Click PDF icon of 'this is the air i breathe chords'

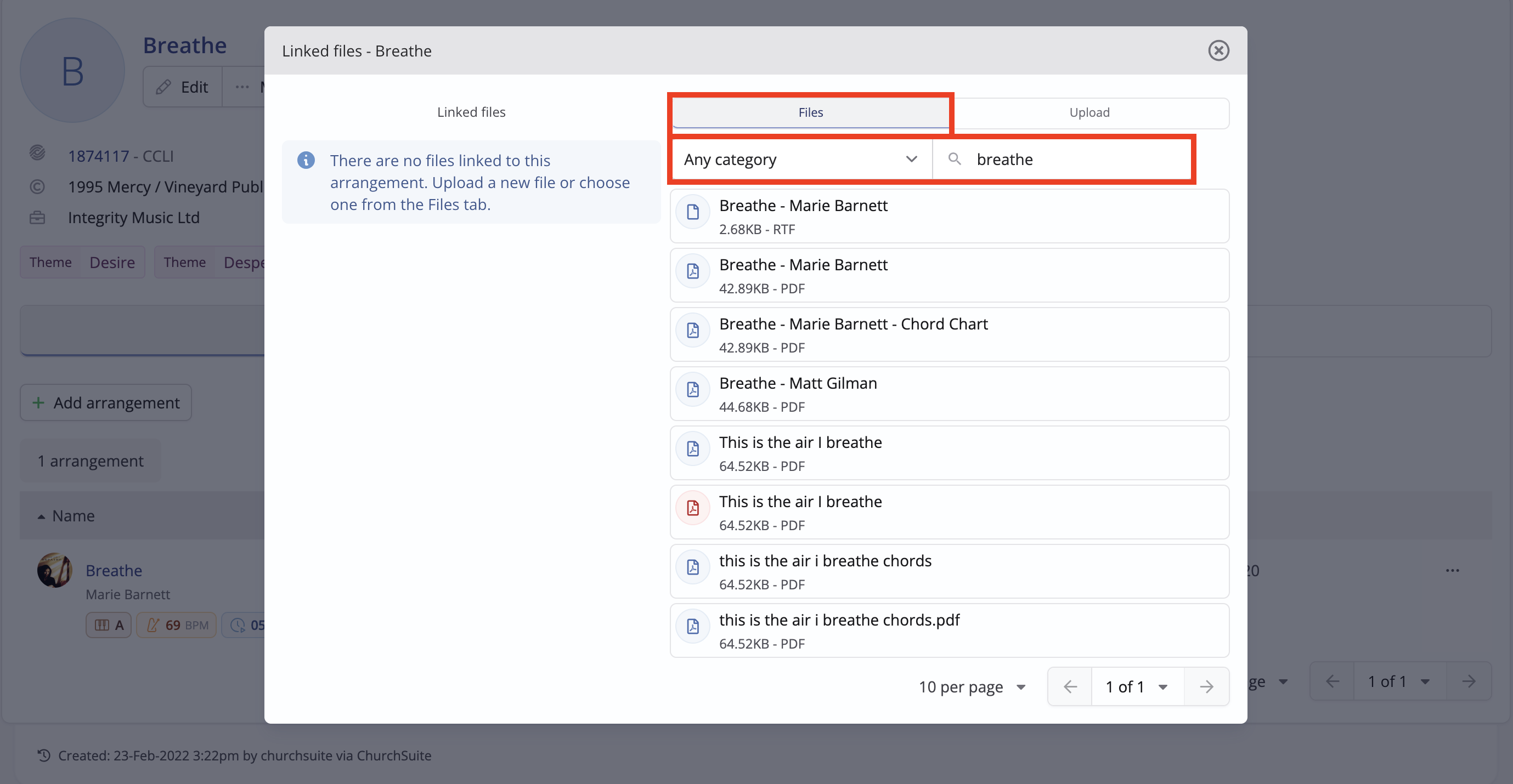click(693, 567)
